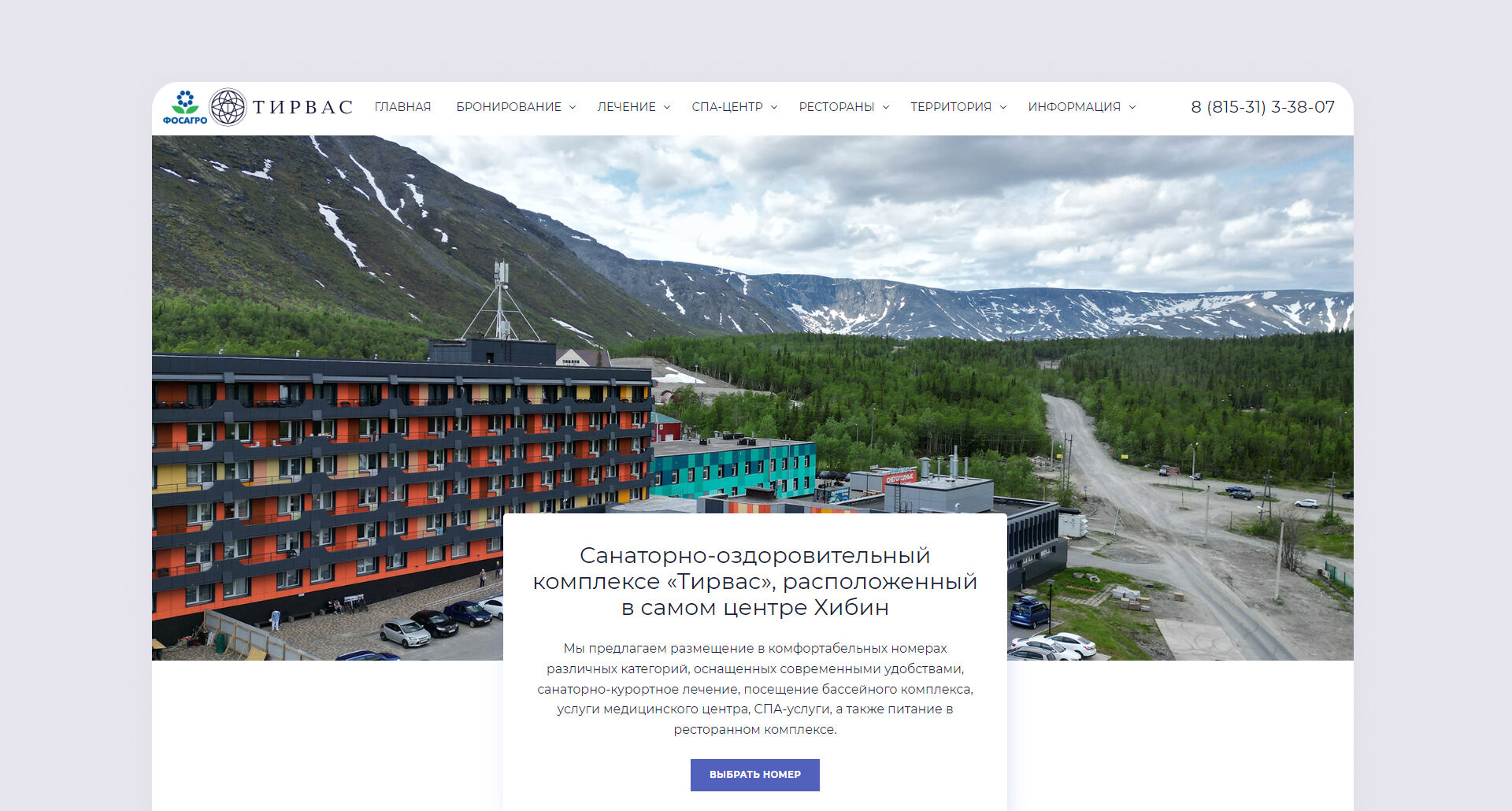Expand the Рестораны chevron arrow
1512x811 pixels.
click(x=886, y=107)
